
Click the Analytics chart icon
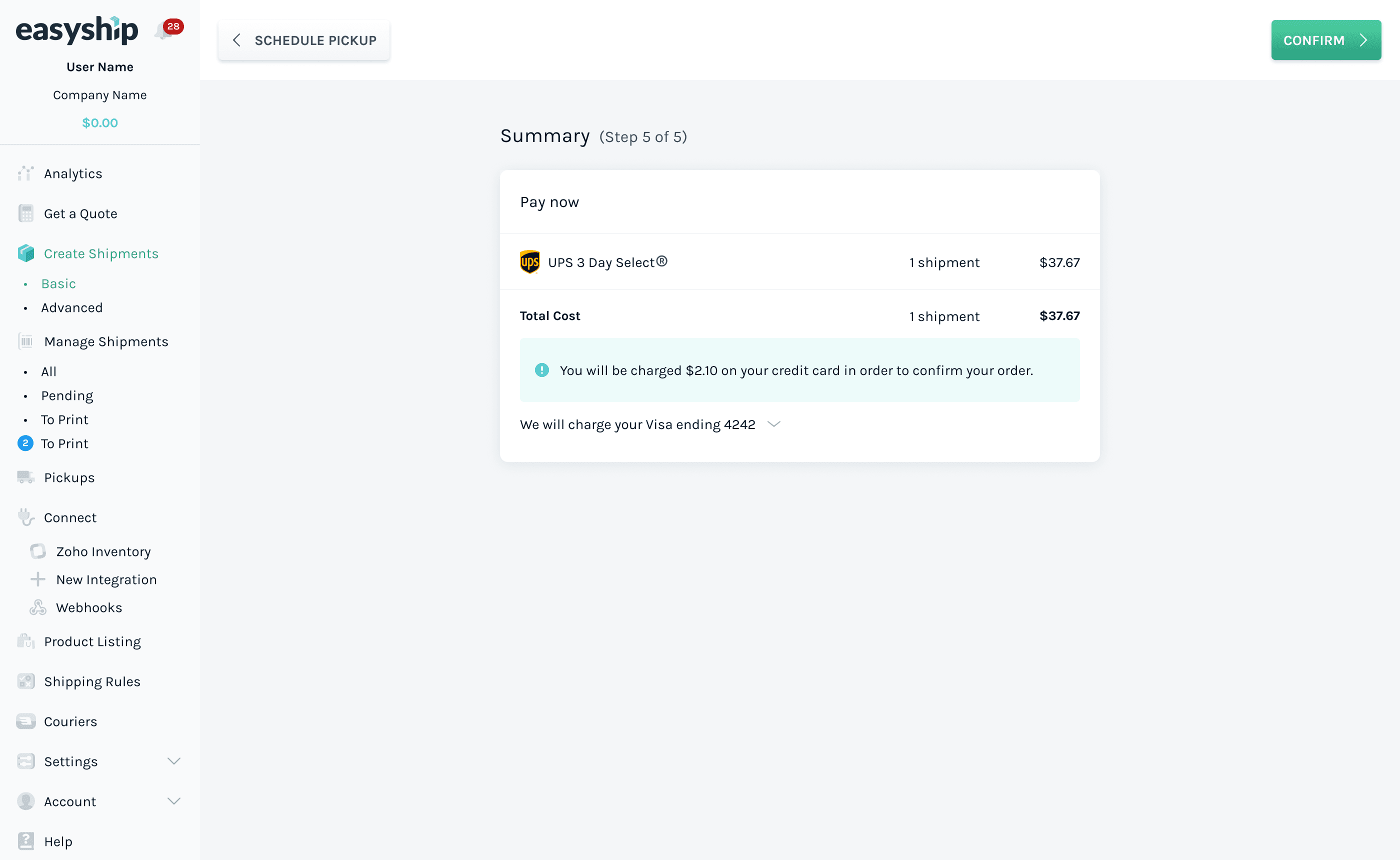point(25,173)
